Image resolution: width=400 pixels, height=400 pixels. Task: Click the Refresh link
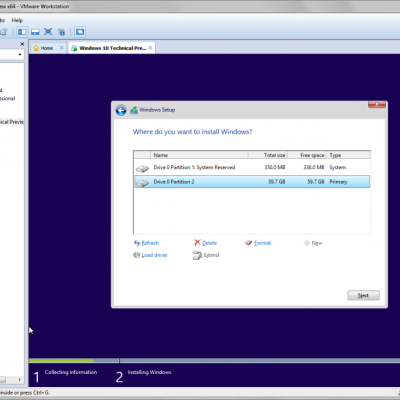click(150, 243)
